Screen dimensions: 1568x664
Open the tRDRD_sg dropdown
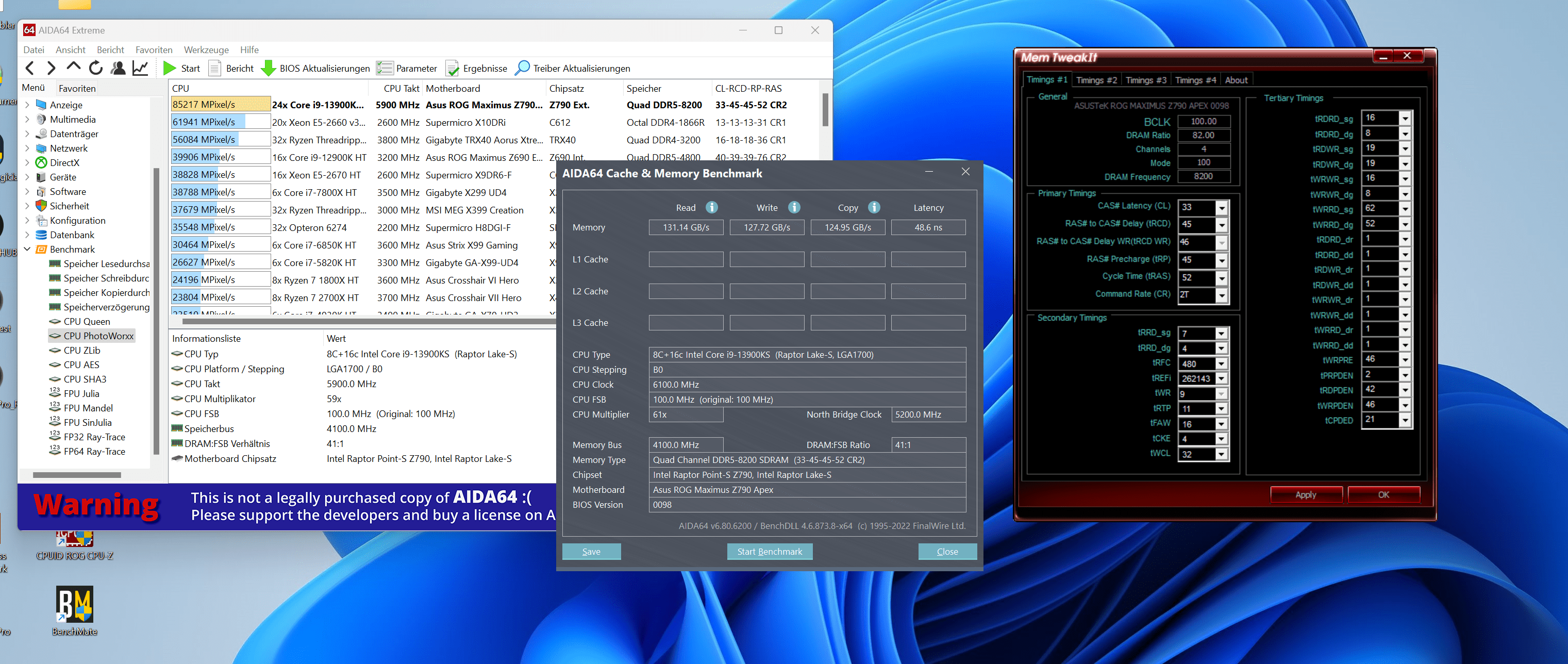pos(1405,118)
